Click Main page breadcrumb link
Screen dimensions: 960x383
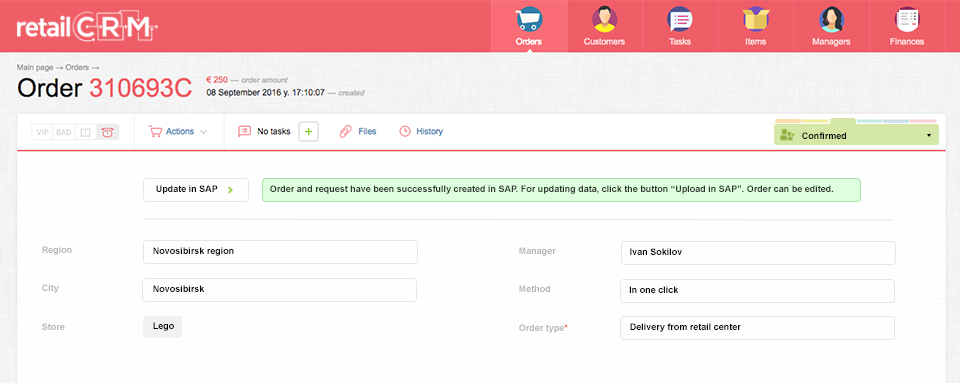click(x=35, y=67)
